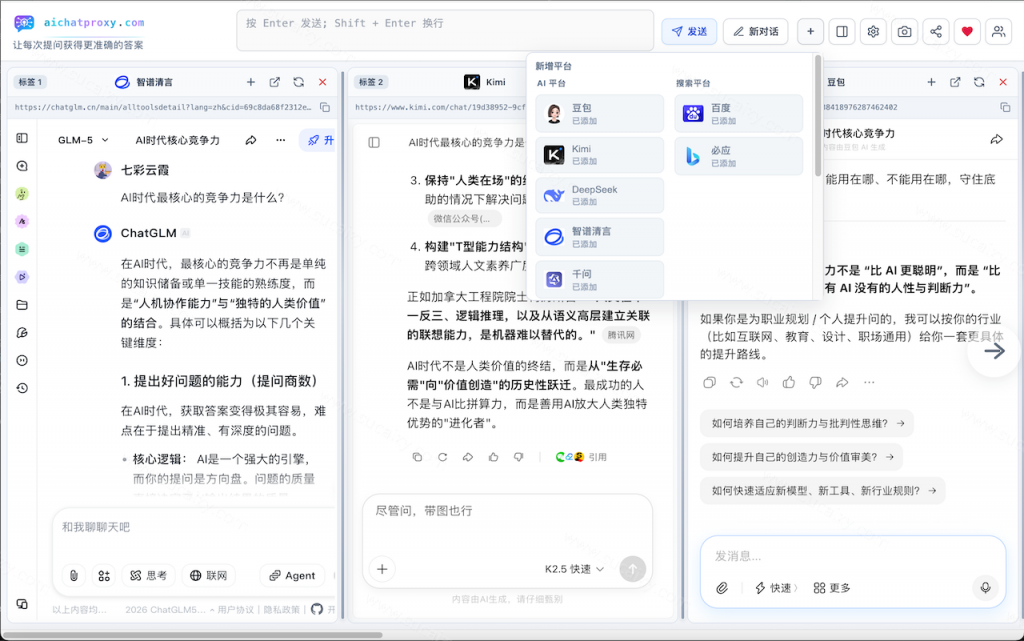Image resolution: width=1024 pixels, height=641 pixels.
Task: Play 豆包 response audio speaker icon
Action: [x=762, y=383]
